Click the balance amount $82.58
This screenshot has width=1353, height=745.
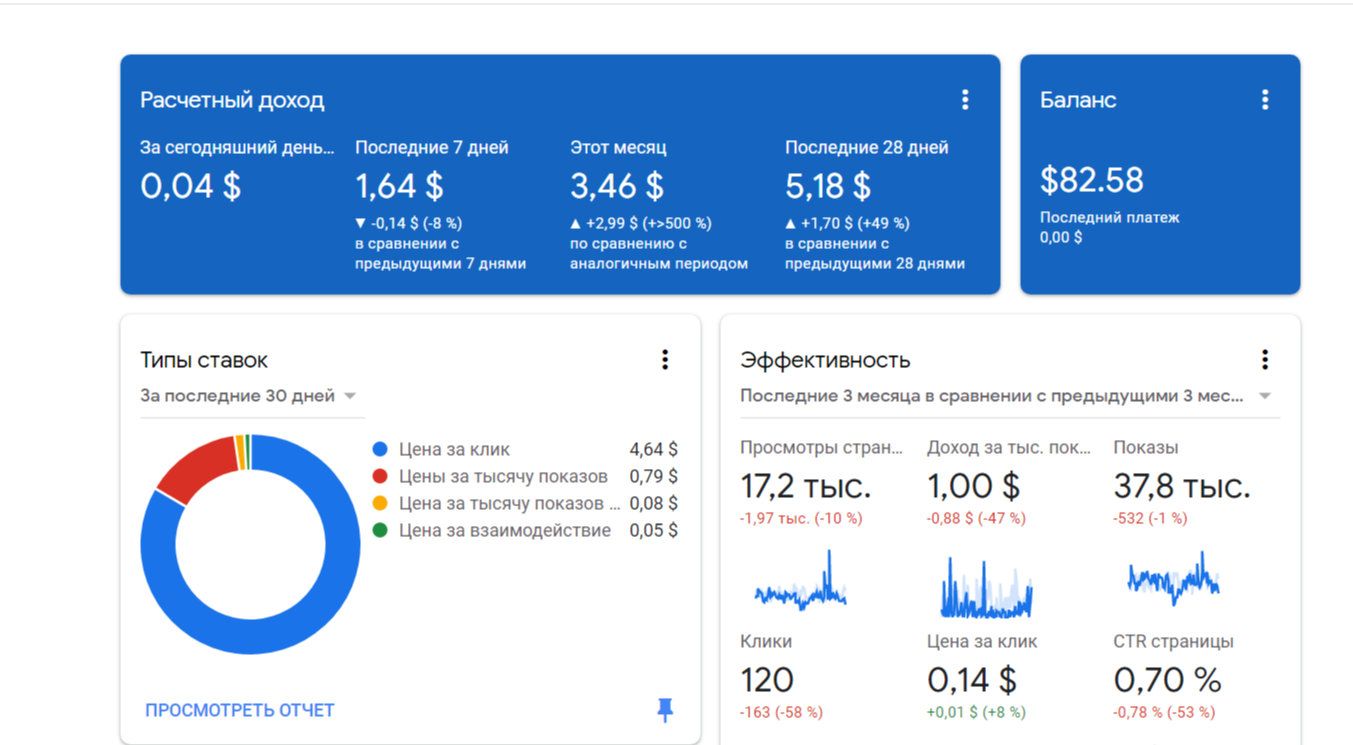click(x=1092, y=180)
